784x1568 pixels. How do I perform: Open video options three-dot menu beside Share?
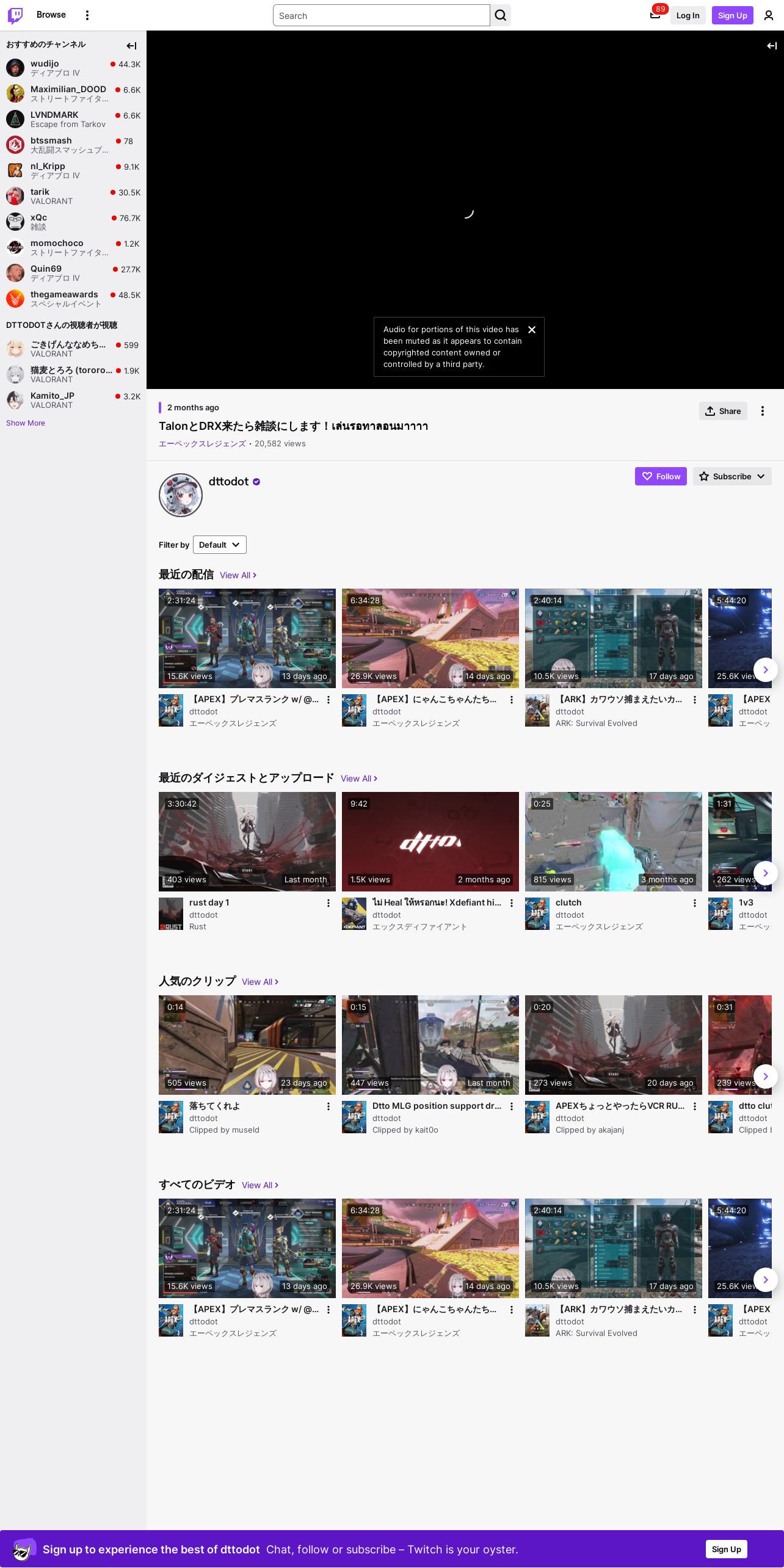(763, 411)
